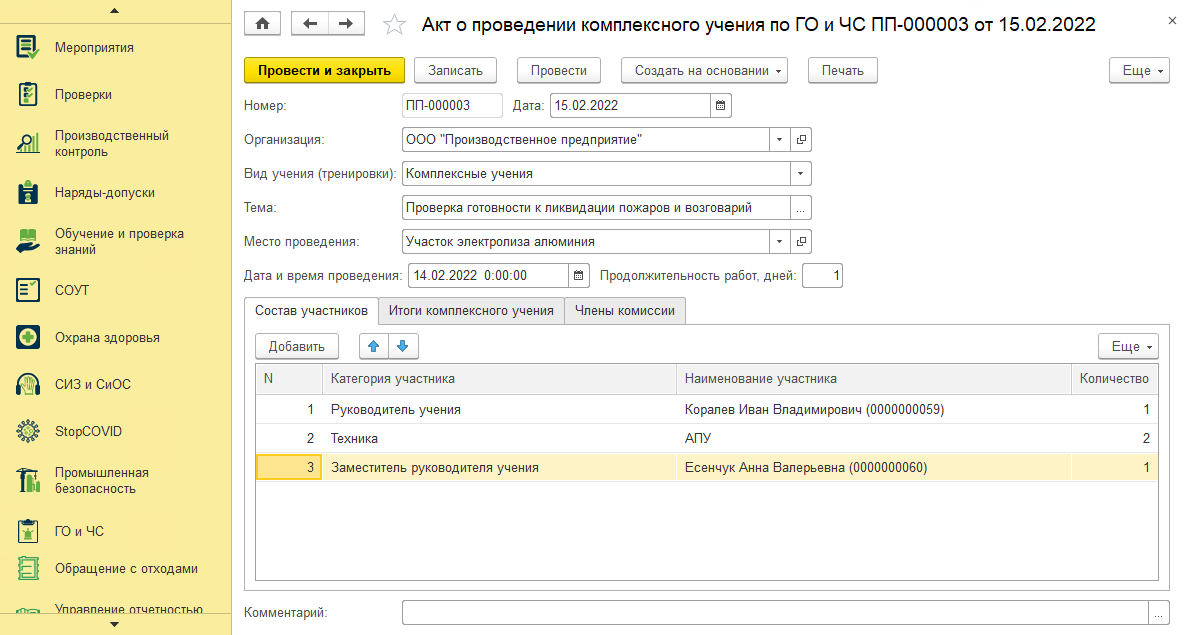Click the Комментарий text field

(775, 613)
